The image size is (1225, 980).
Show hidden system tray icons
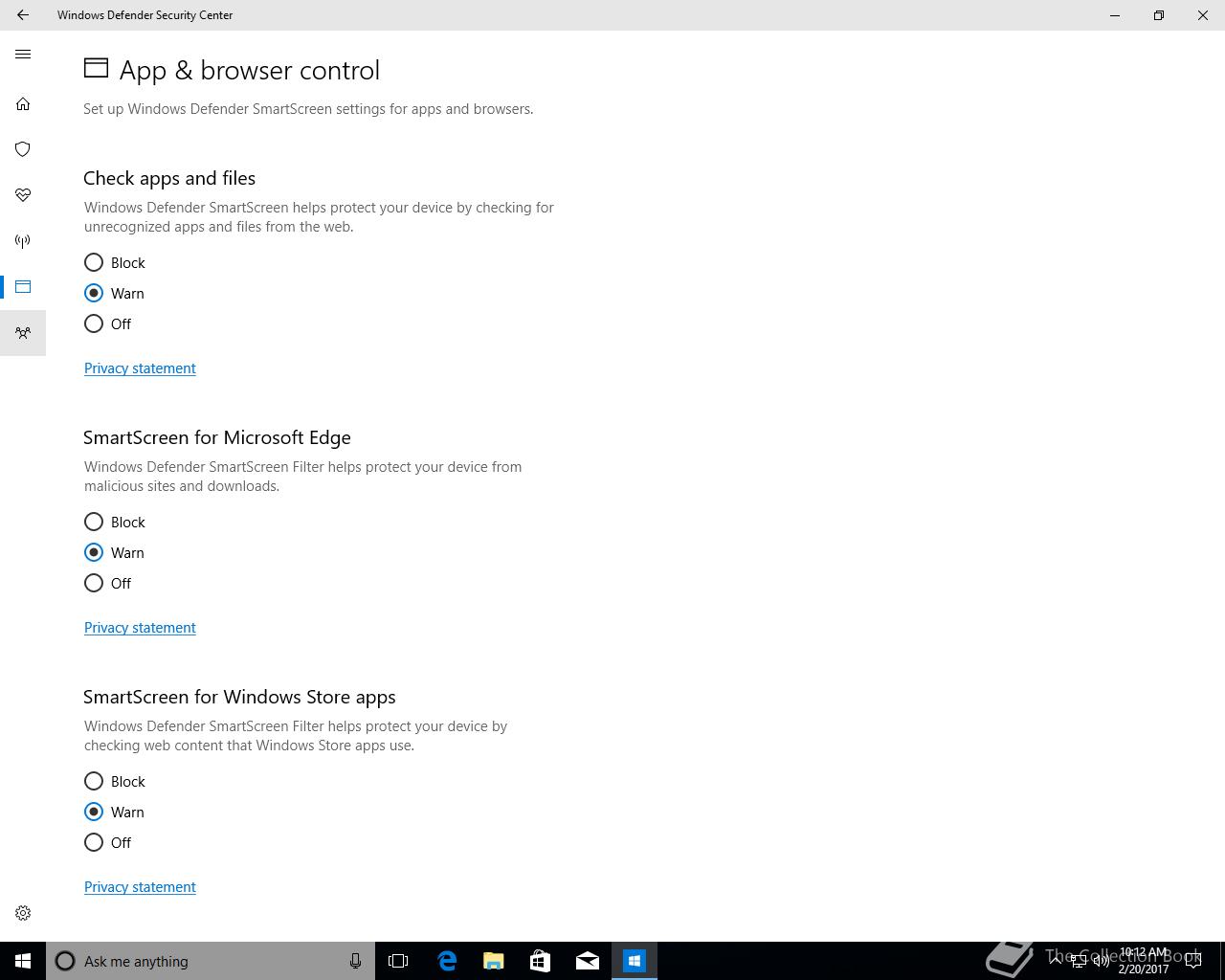(x=1055, y=961)
